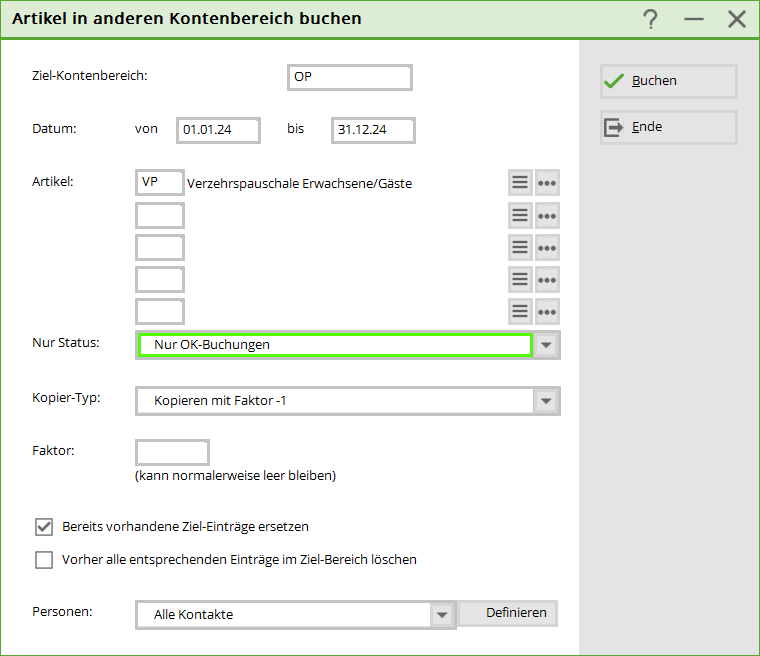Open the Kopier-Typ dropdown
This screenshot has width=760, height=656.
(546, 401)
